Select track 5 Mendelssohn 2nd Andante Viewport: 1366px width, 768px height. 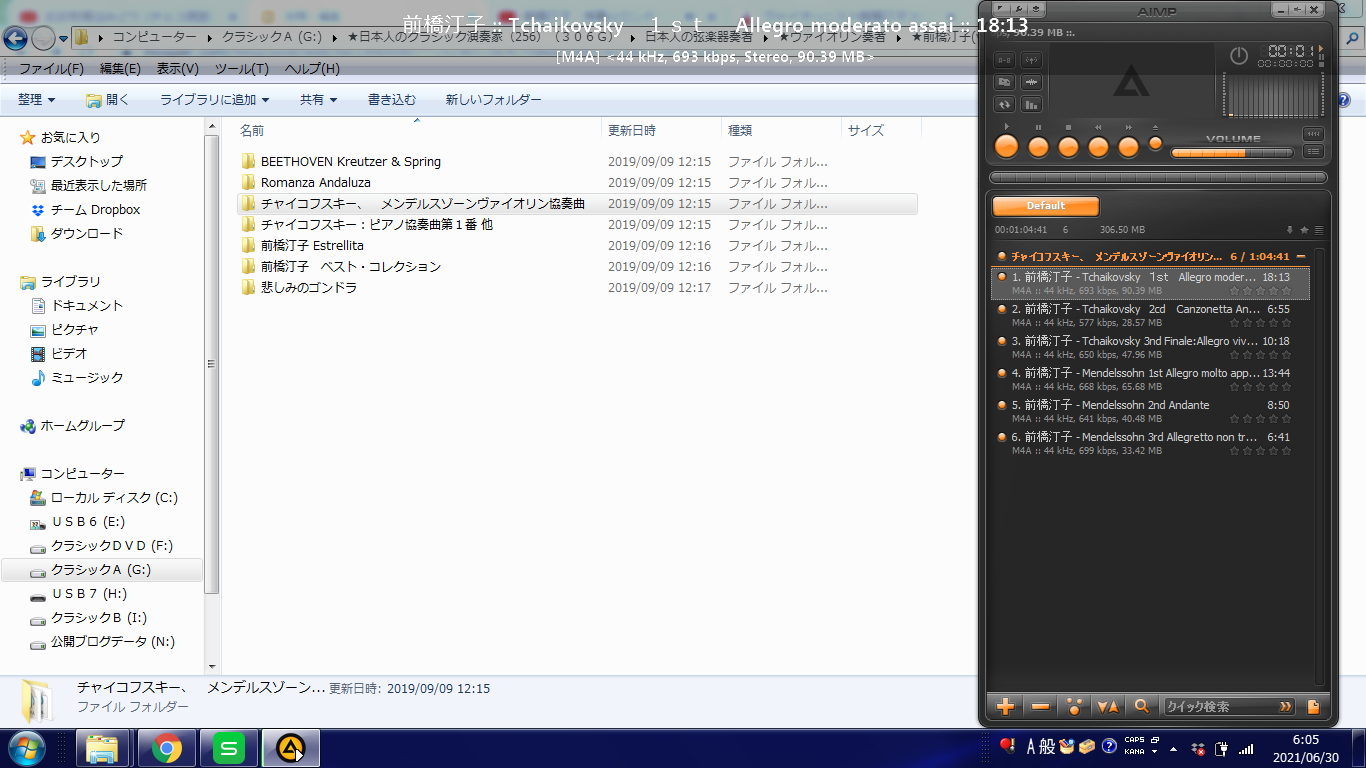[1150, 412]
